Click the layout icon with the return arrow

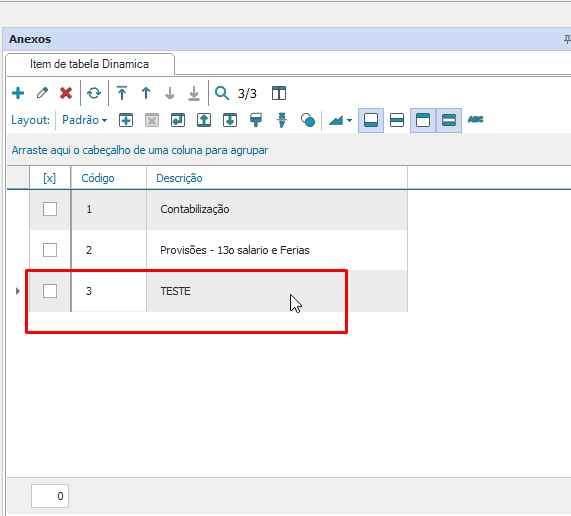click(178, 120)
